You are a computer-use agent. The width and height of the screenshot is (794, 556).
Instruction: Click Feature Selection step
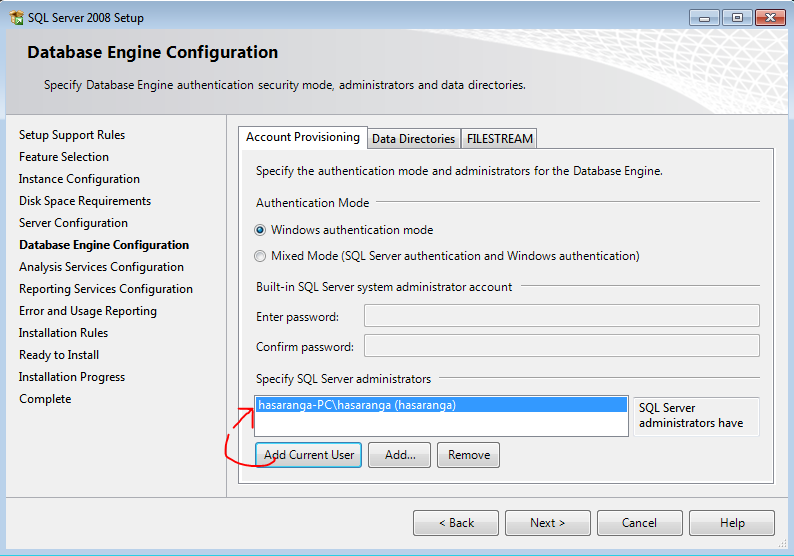[64, 157]
